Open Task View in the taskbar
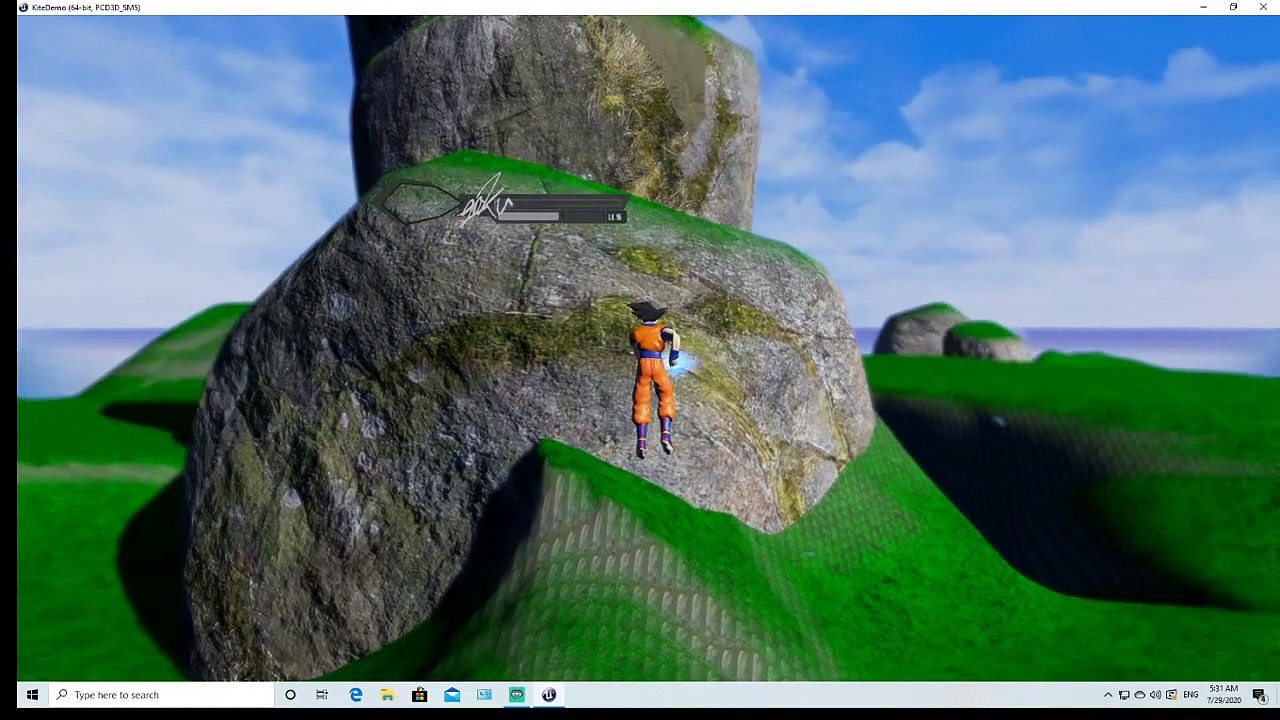Image resolution: width=1280 pixels, height=720 pixels. click(322, 694)
